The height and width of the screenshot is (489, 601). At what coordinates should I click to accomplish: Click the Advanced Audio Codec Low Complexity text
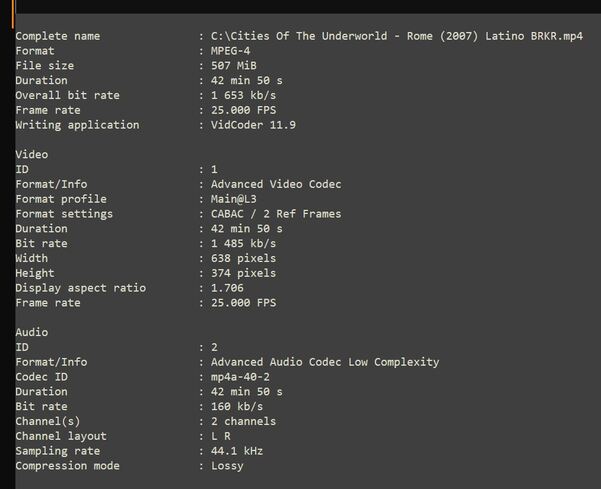pos(324,362)
